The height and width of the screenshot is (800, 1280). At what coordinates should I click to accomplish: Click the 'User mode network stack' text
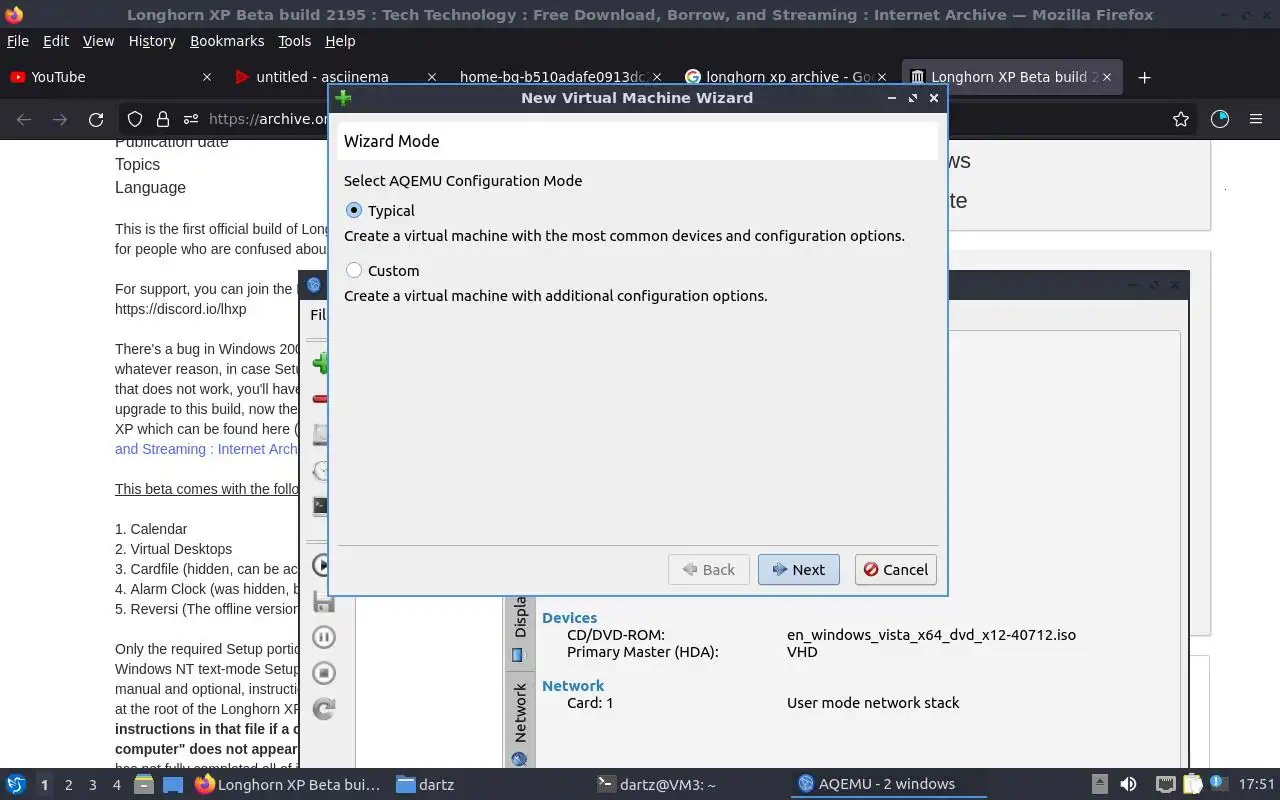pos(873,703)
